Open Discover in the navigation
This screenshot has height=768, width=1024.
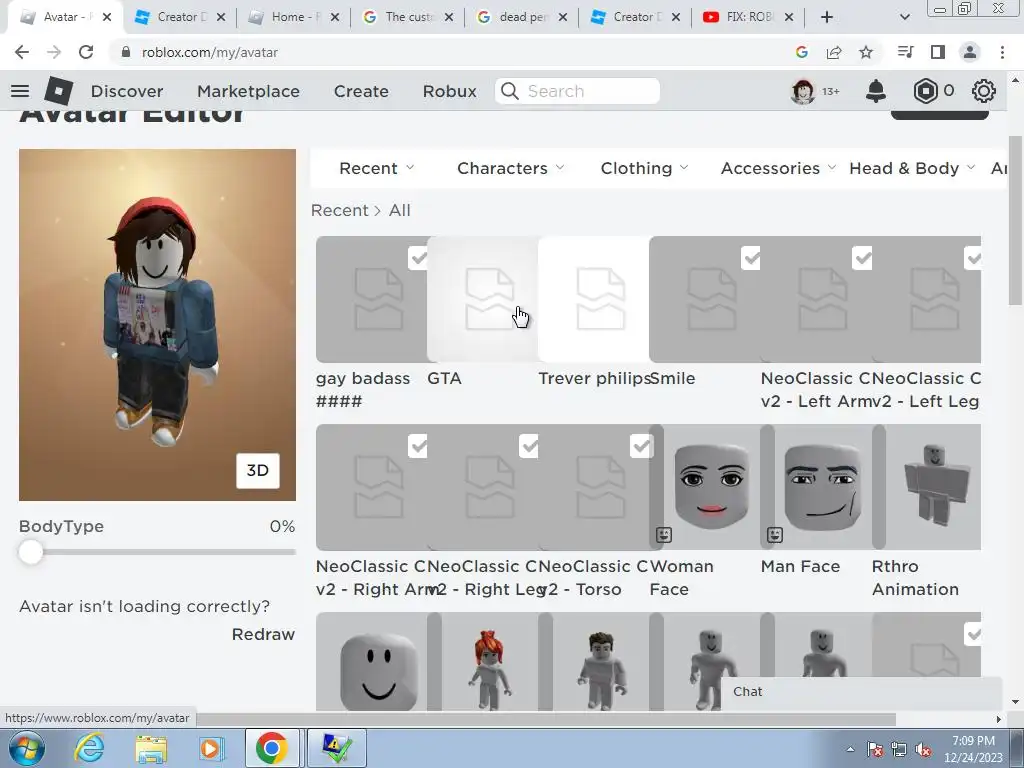tap(127, 91)
